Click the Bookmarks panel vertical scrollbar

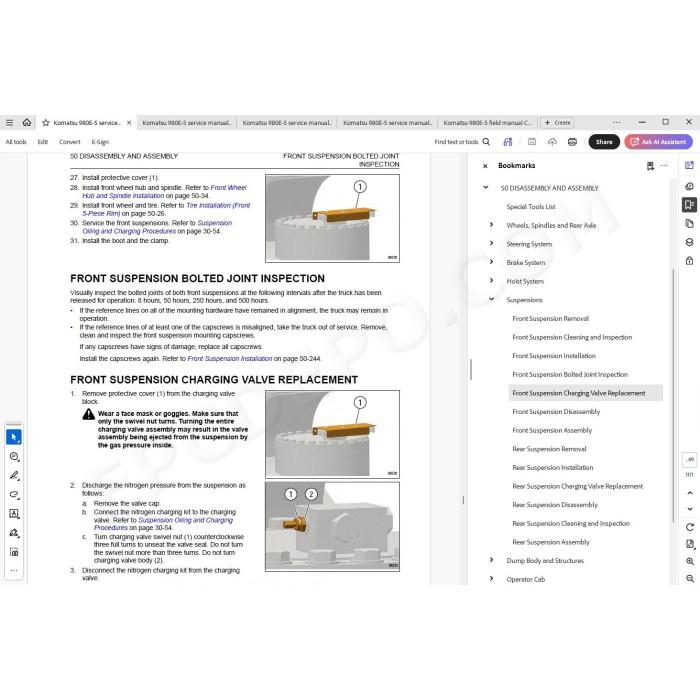(x=673, y=395)
